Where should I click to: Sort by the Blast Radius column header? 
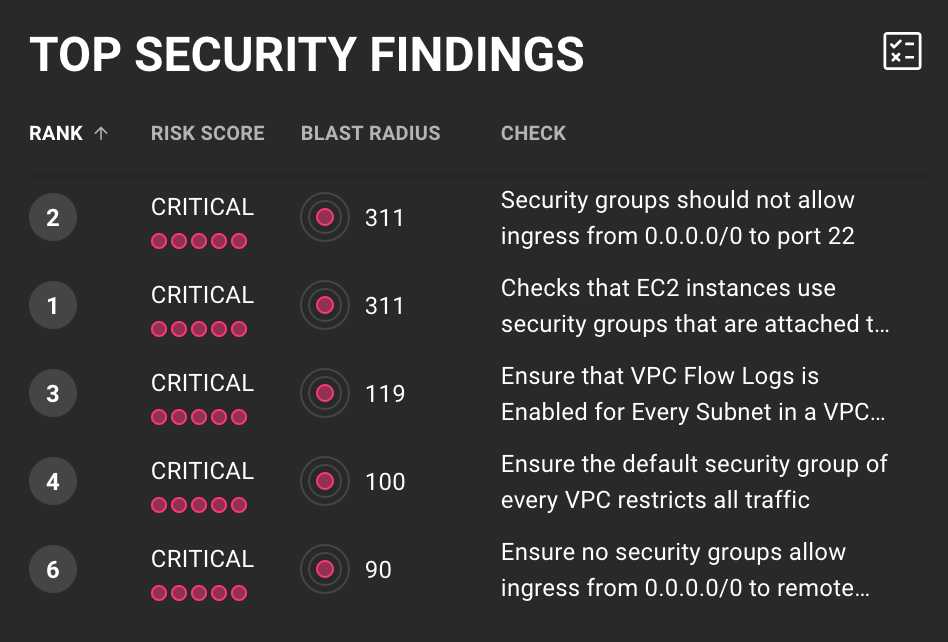370,134
